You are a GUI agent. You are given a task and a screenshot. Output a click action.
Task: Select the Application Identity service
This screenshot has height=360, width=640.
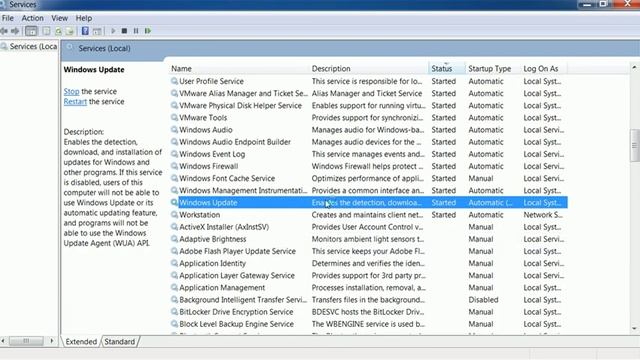(x=369, y=263)
